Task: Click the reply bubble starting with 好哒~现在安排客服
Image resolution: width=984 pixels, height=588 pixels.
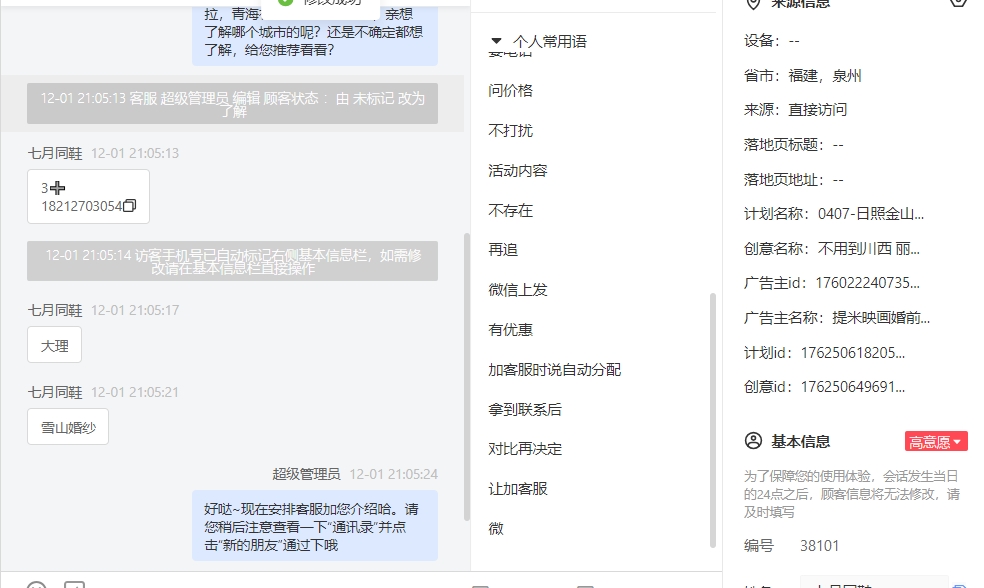Action: point(315,526)
